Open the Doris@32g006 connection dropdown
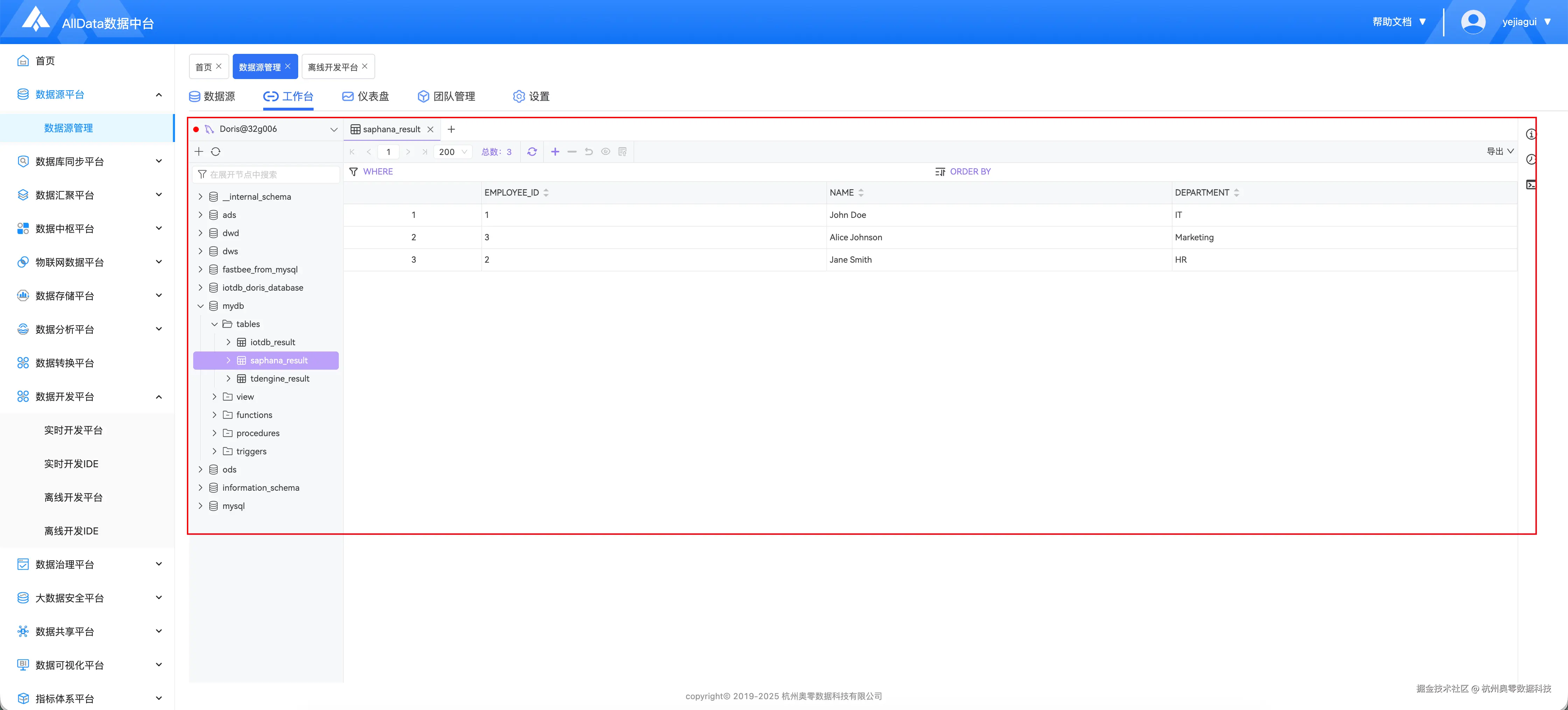 [334, 129]
